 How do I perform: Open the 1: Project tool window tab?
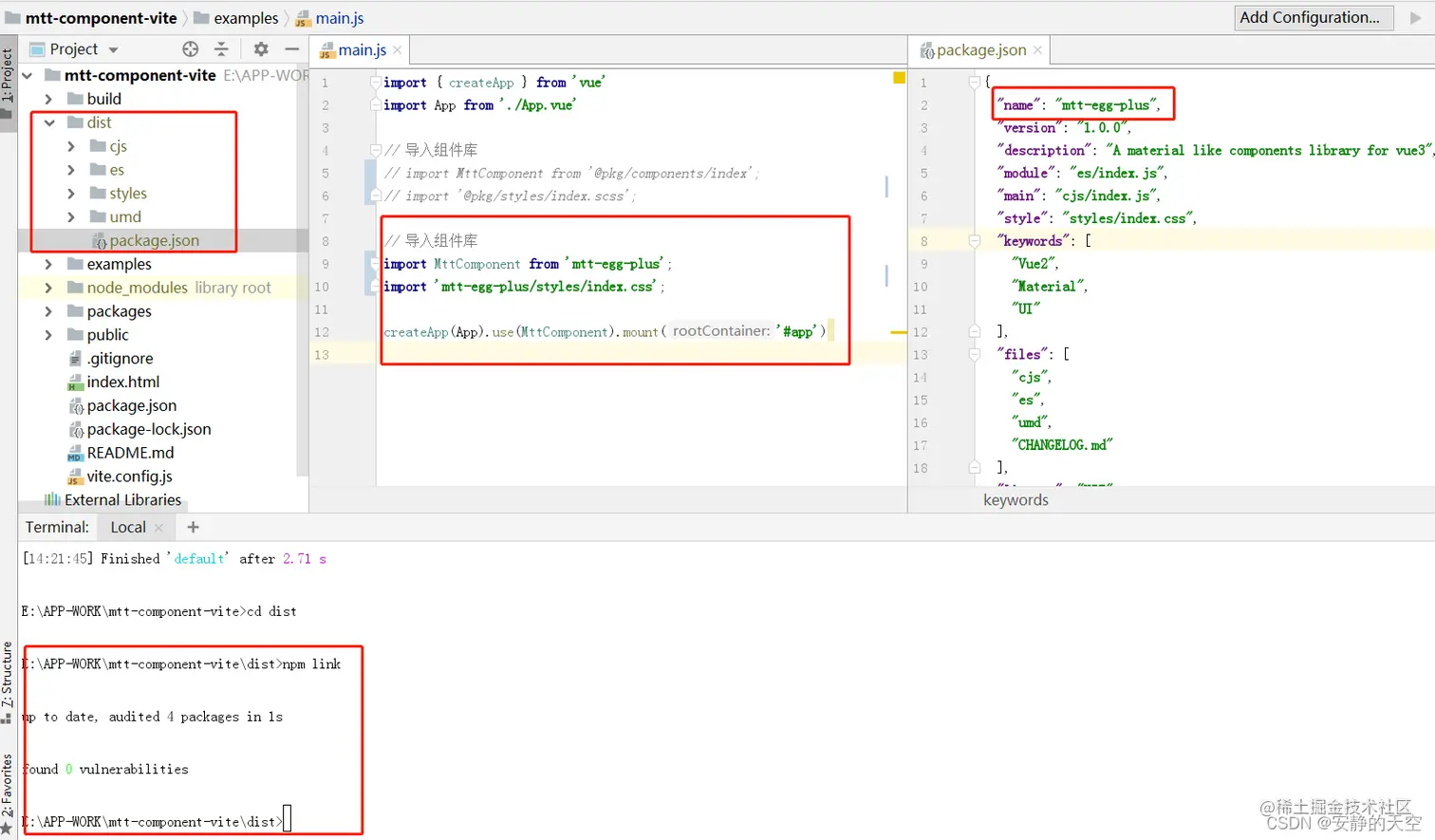(8, 84)
